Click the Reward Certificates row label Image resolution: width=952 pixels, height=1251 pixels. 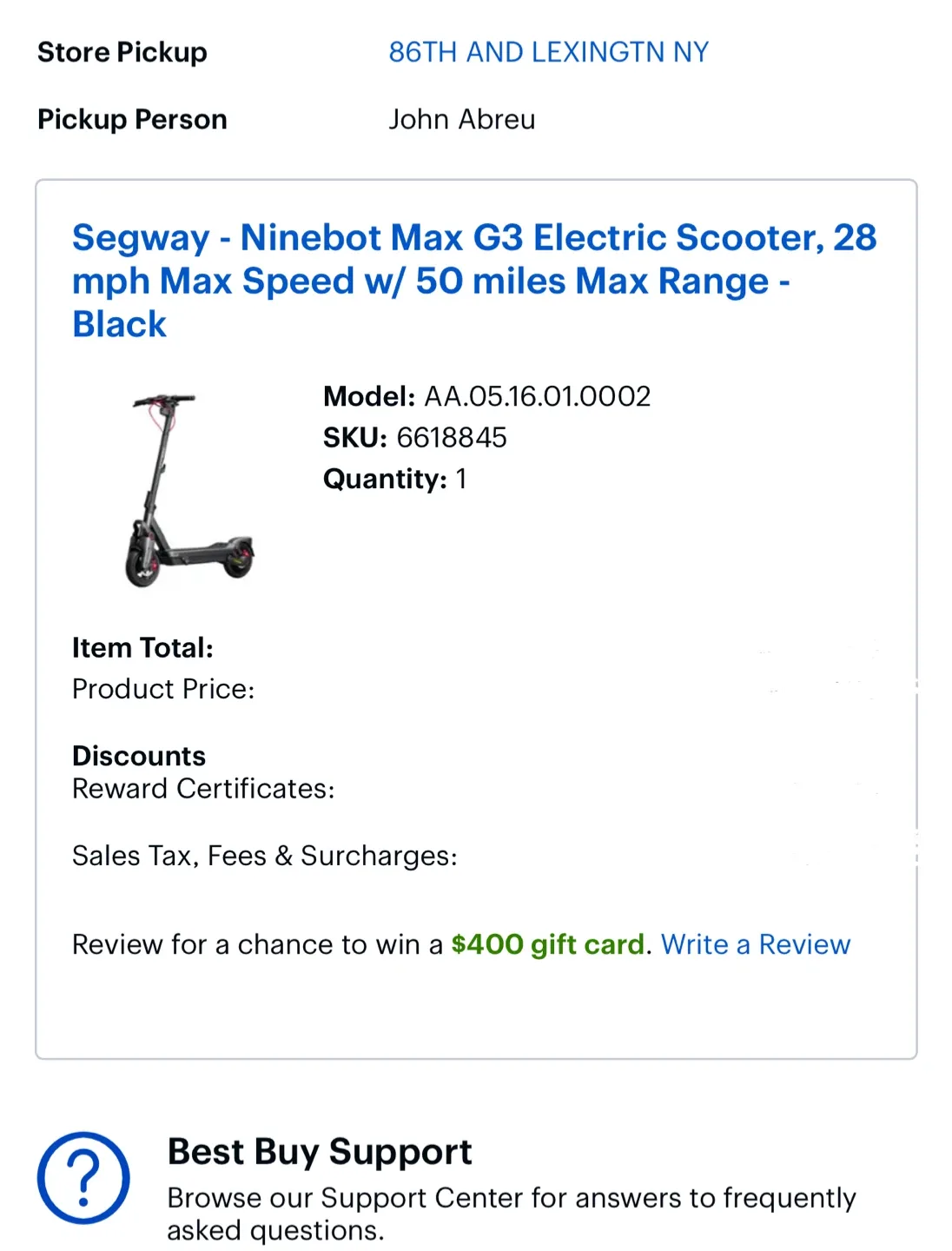(x=203, y=789)
